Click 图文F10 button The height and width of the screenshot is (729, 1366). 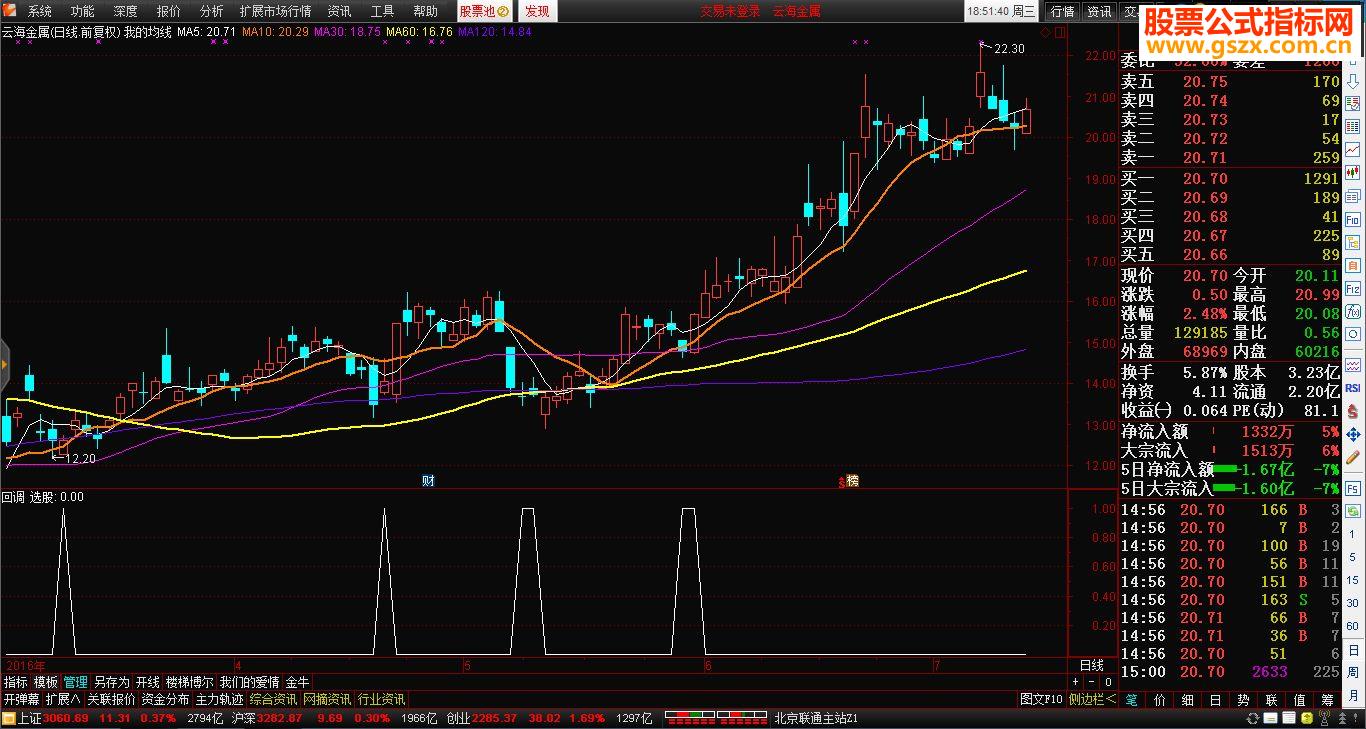point(1041,699)
